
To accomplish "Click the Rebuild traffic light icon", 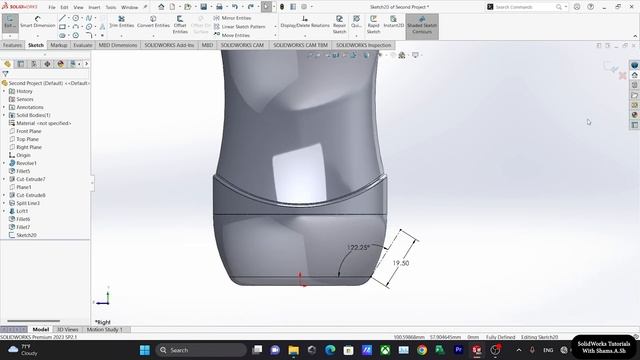I will pos(282,7).
